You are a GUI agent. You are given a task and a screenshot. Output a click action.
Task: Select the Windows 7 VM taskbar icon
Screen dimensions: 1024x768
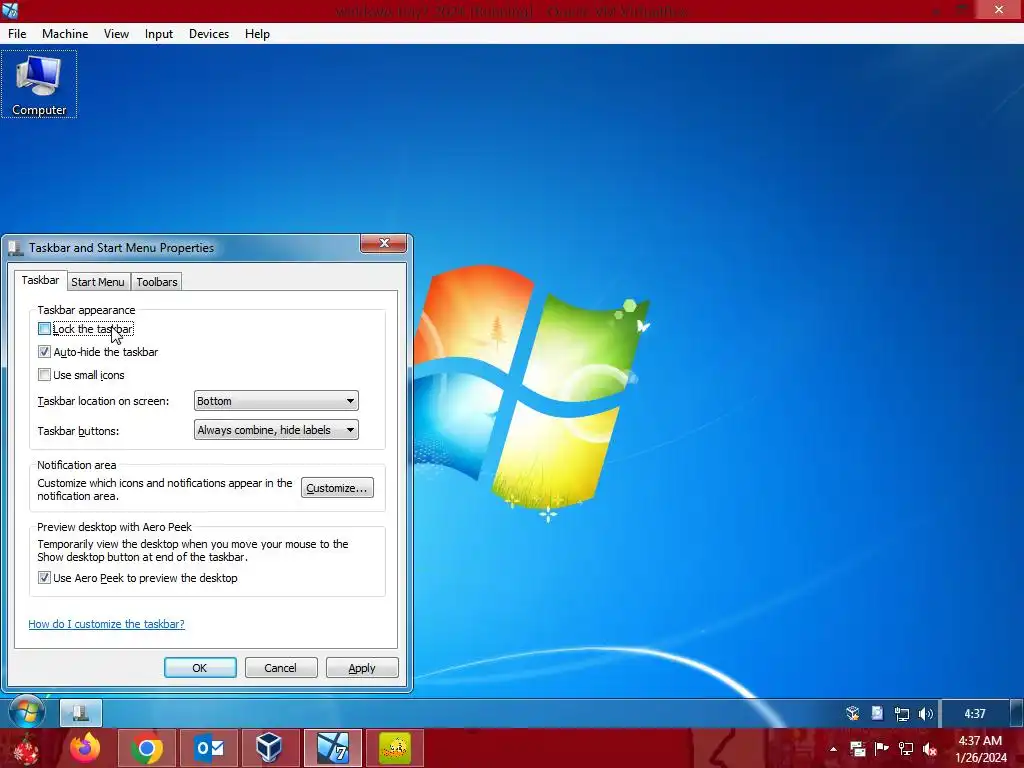pos(332,748)
